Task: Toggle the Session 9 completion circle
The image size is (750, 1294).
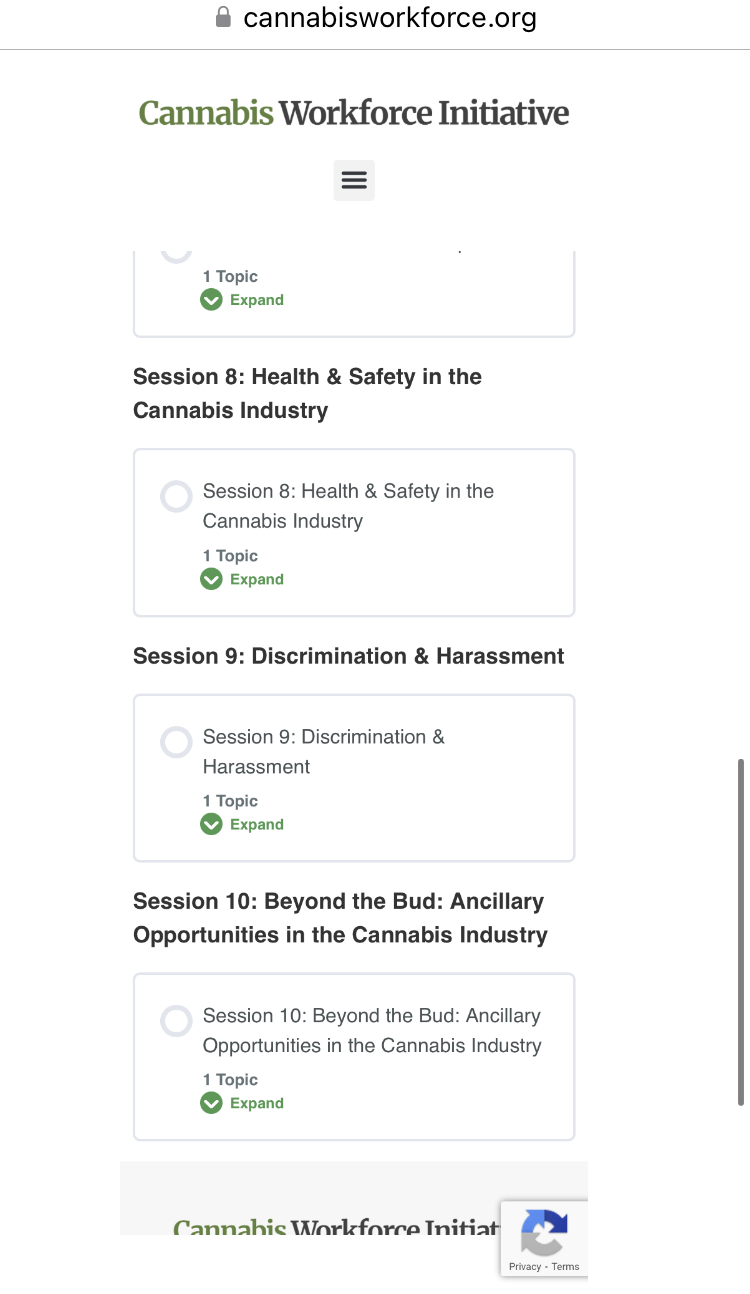Action: pyautogui.click(x=176, y=742)
